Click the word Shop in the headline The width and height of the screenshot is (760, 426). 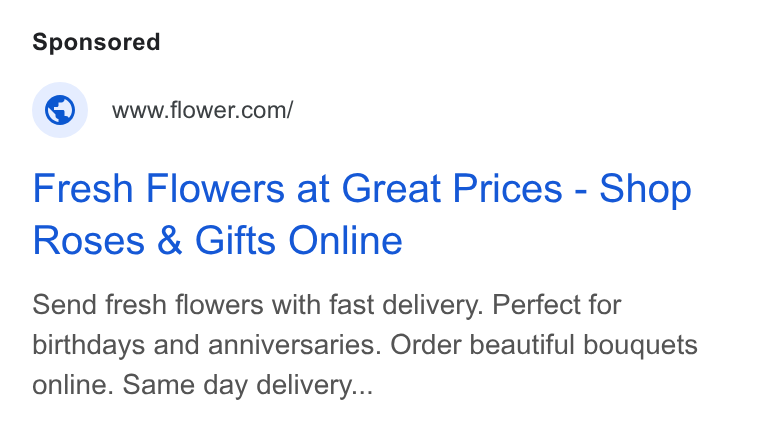(x=645, y=189)
